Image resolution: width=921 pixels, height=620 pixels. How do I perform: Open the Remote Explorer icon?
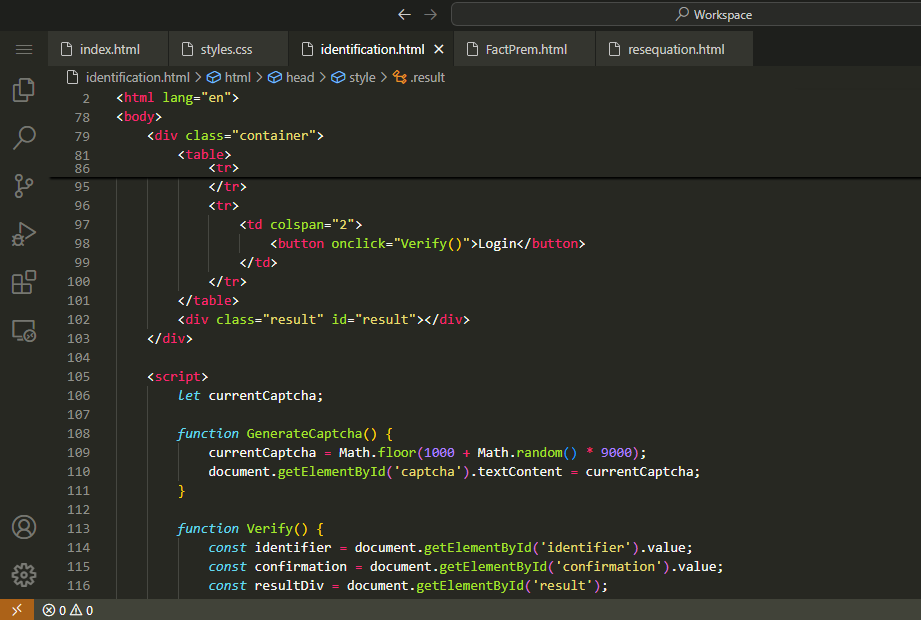24,331
